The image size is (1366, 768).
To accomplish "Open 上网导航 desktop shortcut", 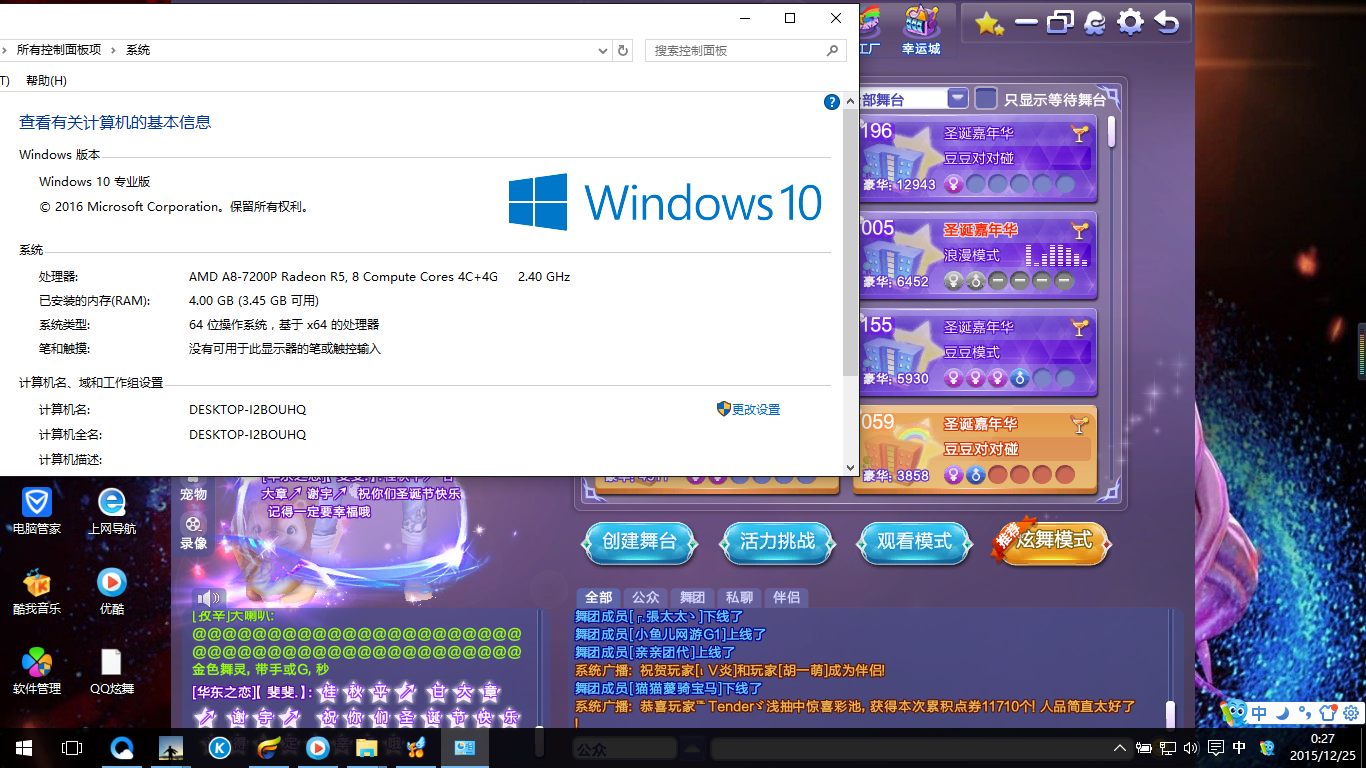I will click(112, 511).
